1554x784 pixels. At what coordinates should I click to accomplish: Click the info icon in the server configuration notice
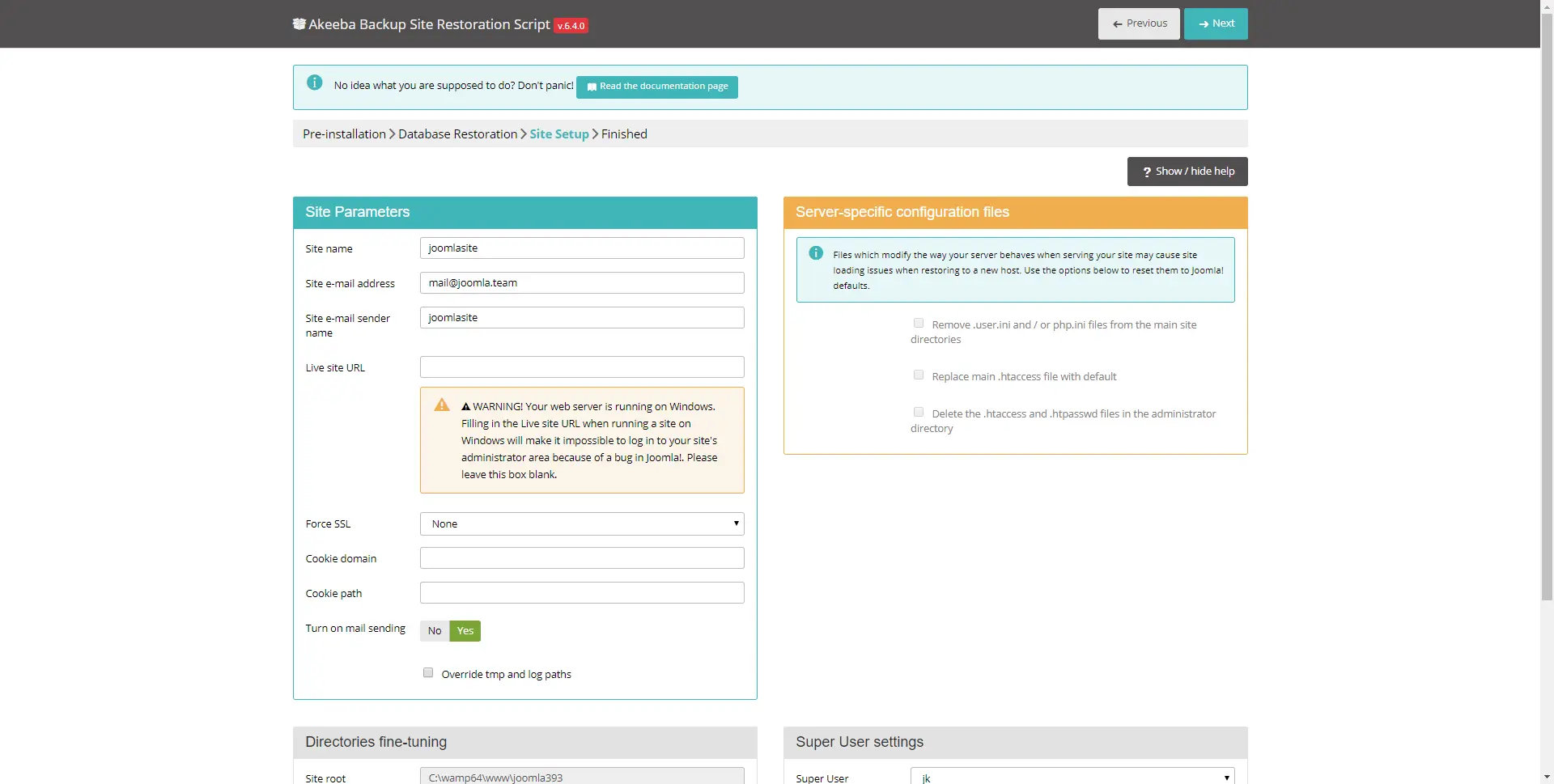pos(816,253)
